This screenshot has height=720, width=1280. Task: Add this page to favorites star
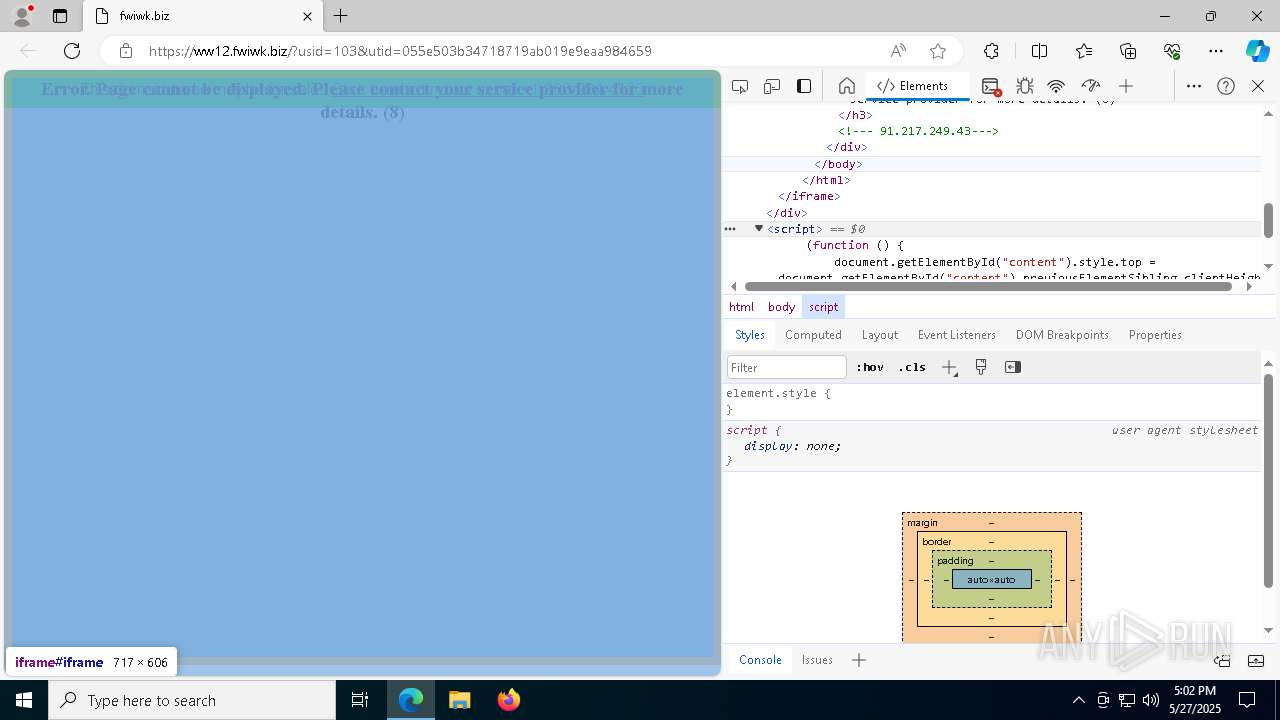(938, 51)
